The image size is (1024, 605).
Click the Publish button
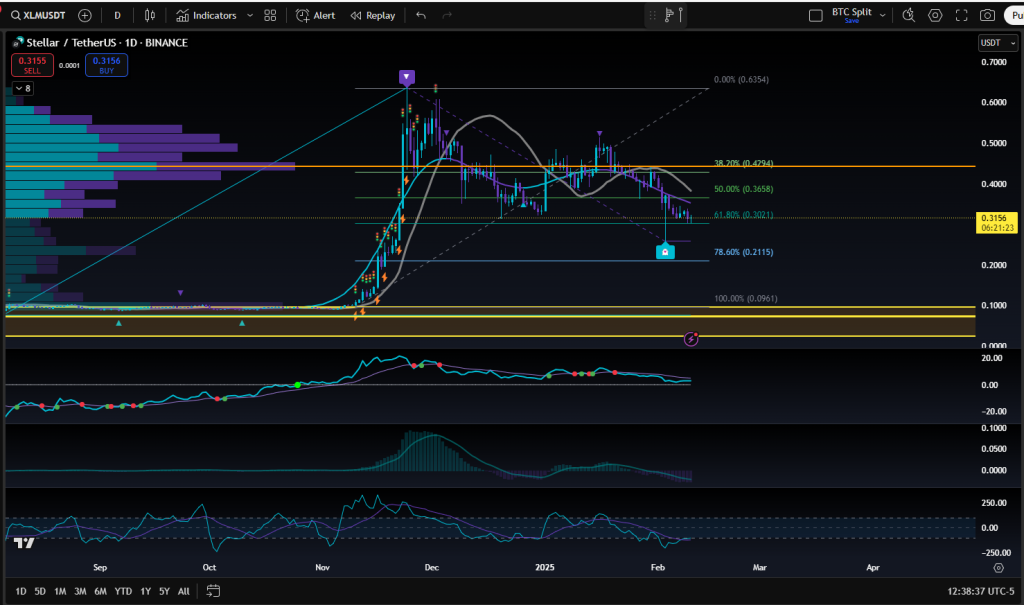(1014, 15)
